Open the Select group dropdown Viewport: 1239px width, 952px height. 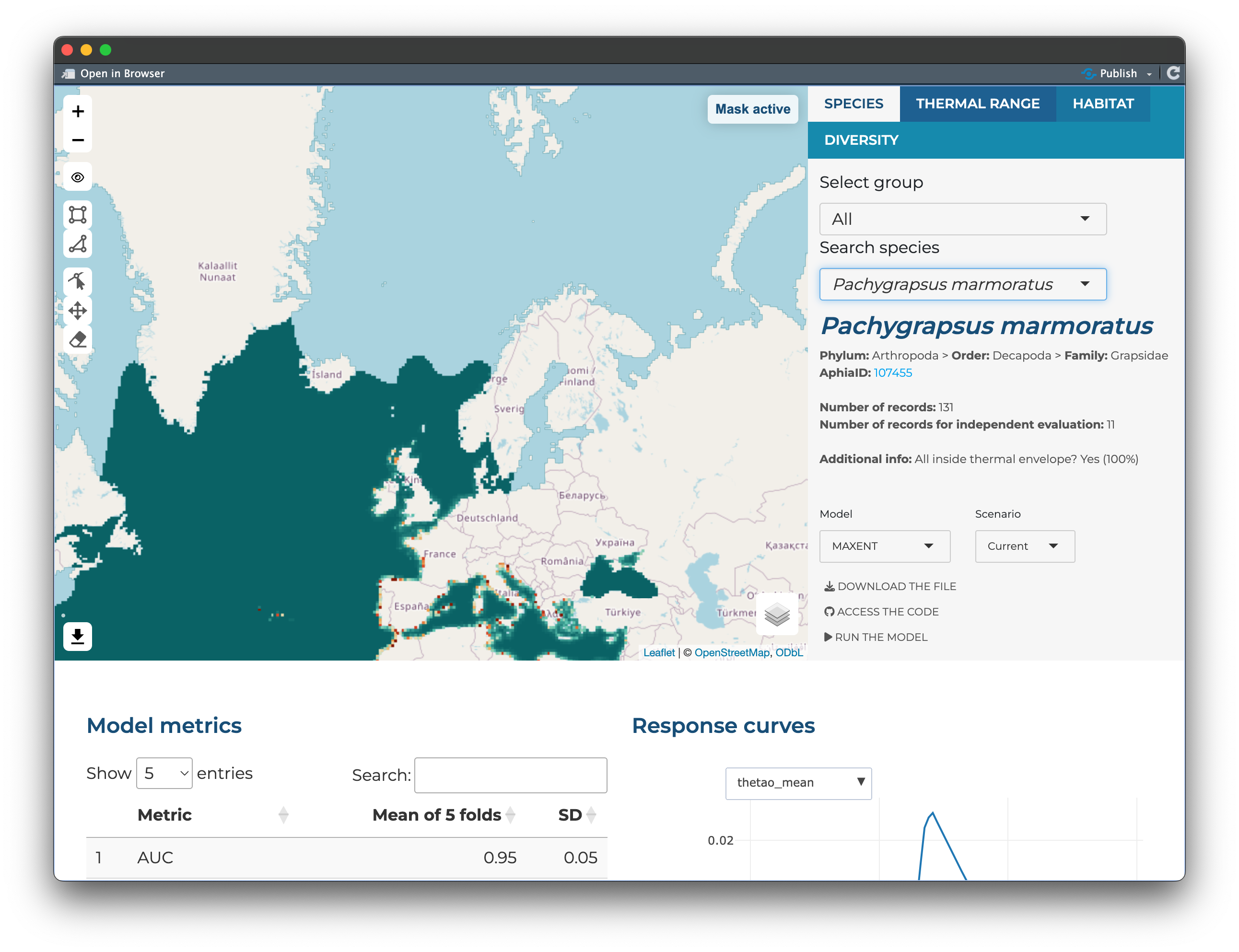click(x=962, y=219)
